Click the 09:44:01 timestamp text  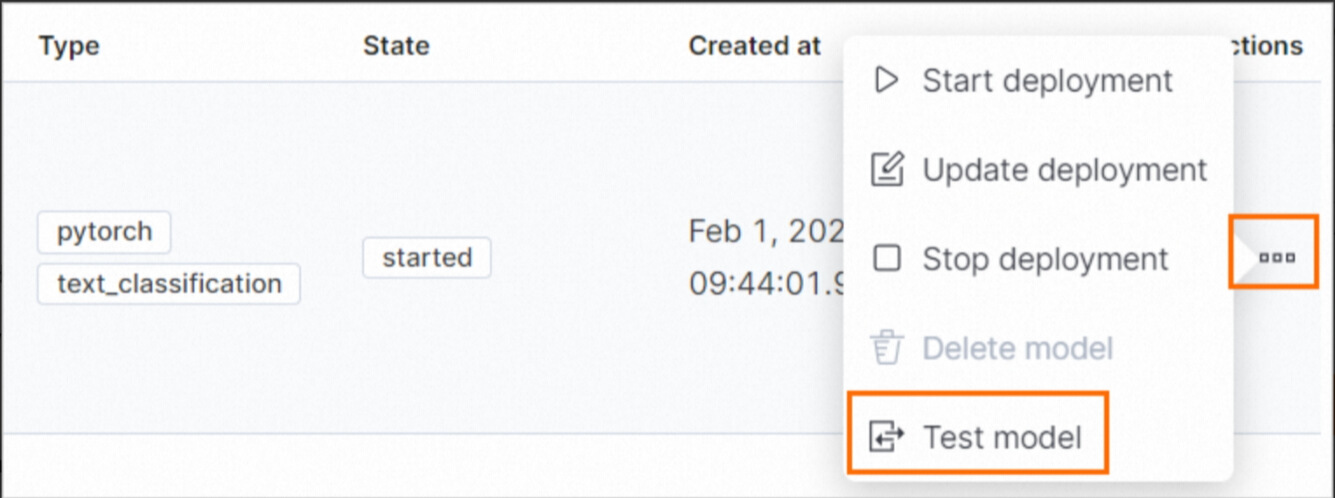tap(767, 284)
